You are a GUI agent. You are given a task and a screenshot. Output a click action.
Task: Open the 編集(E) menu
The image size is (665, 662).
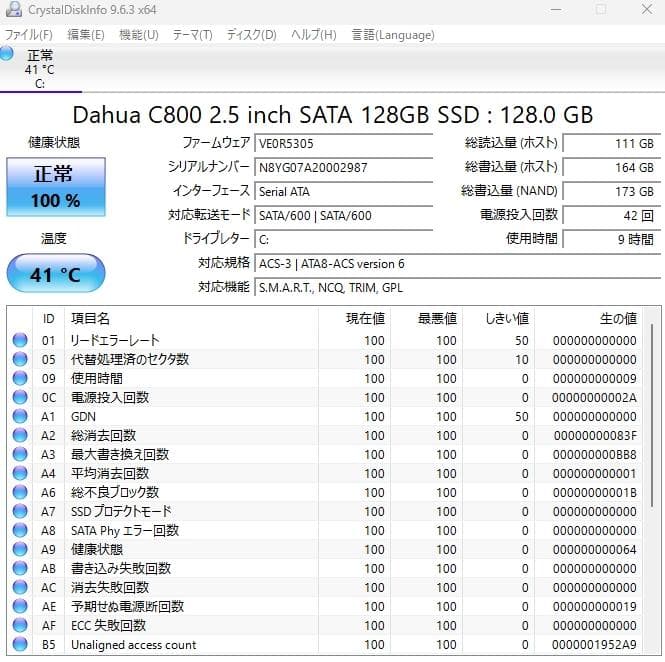(86, 35)
